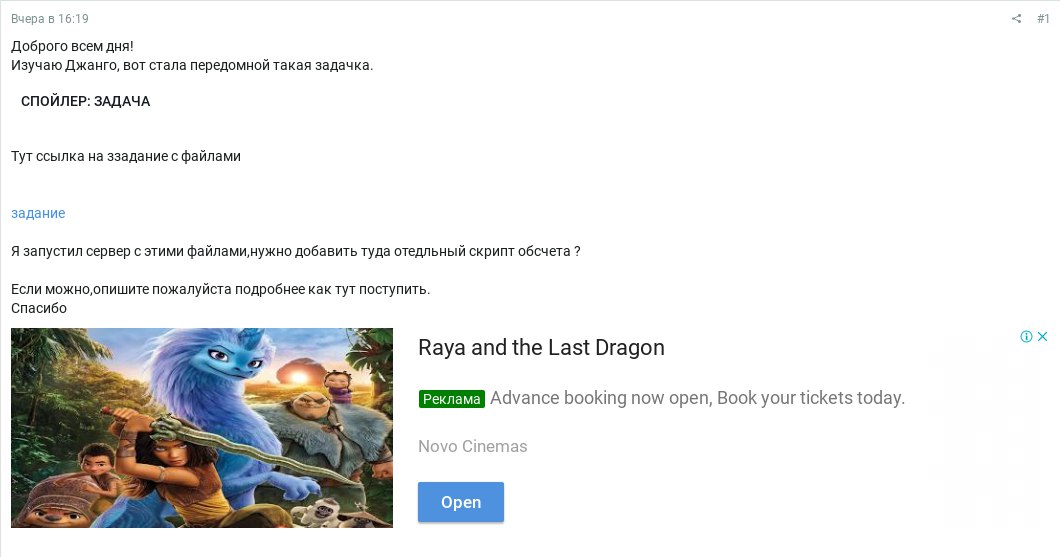Viewport: 1060px width, 557px height.
Task: Open the #1 post permalink
Action: pyautogui.click(x=1043, y=19)
